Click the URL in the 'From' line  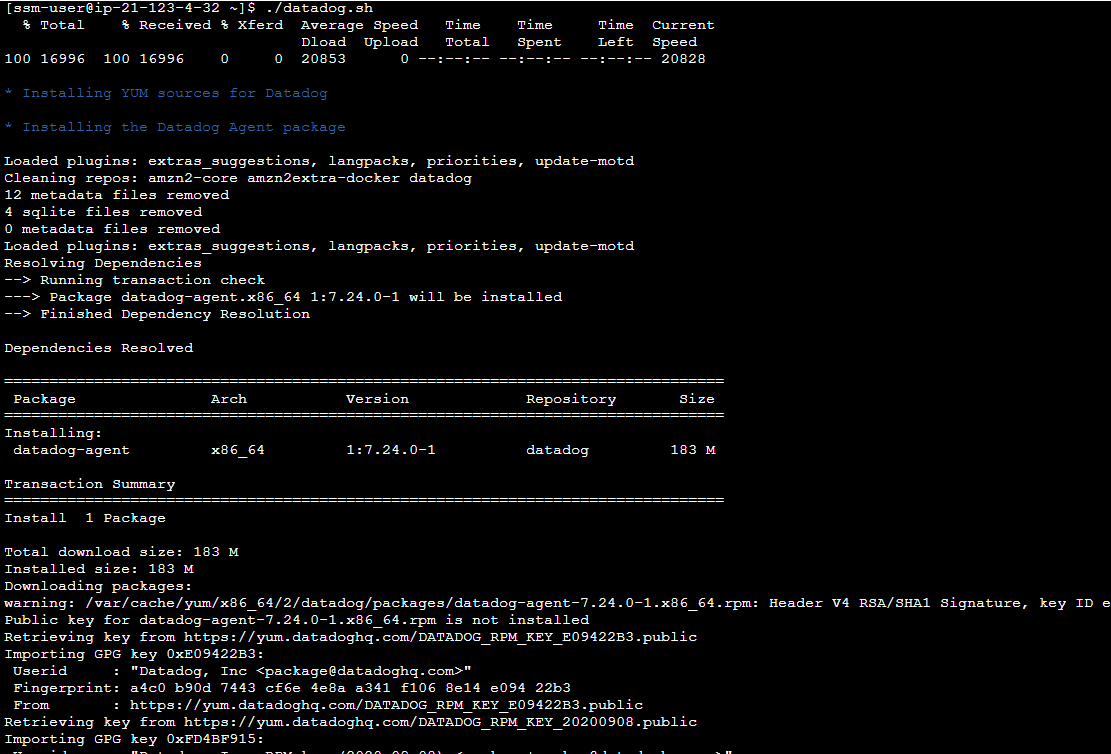coord(387,705)
